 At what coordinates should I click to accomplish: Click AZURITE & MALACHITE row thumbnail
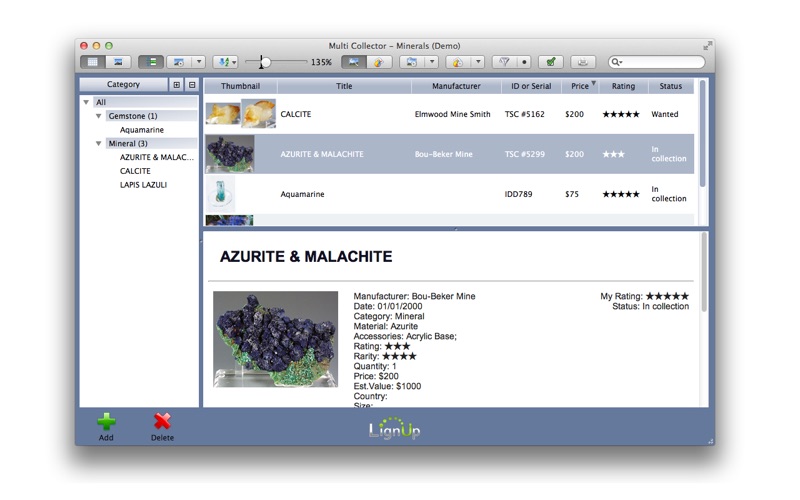(x=230, y=154)
